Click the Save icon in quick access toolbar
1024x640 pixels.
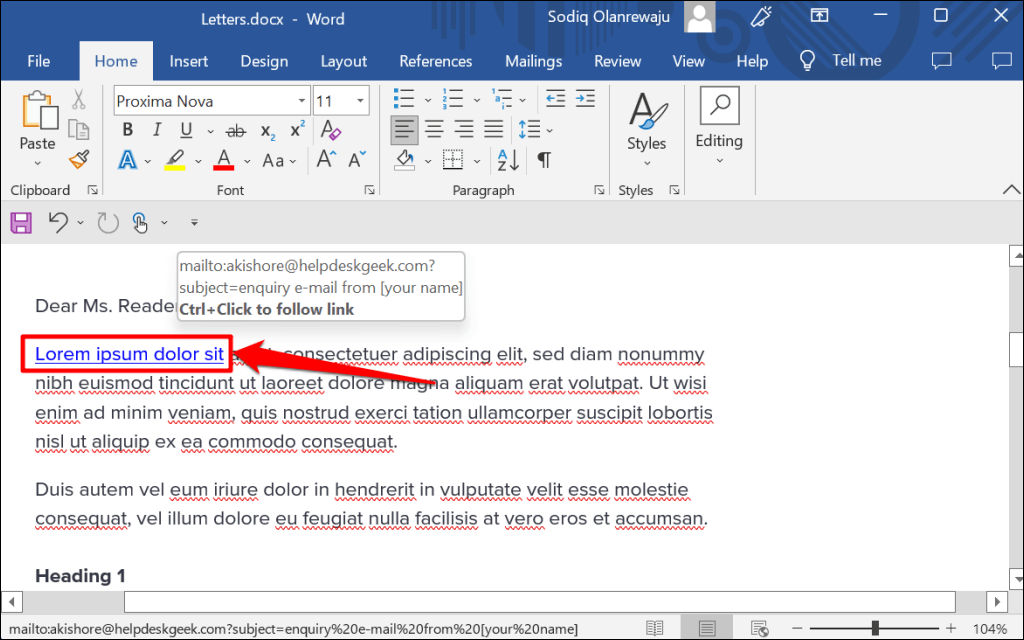(21, 223)
